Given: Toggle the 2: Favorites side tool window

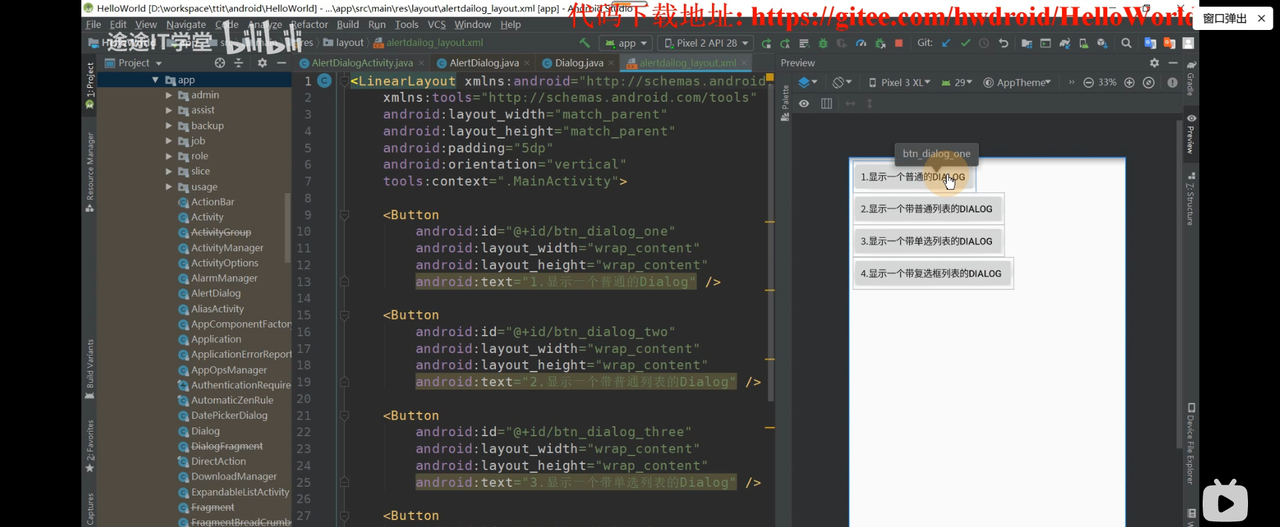Looking at the screenshot, I should pos(89,445).
